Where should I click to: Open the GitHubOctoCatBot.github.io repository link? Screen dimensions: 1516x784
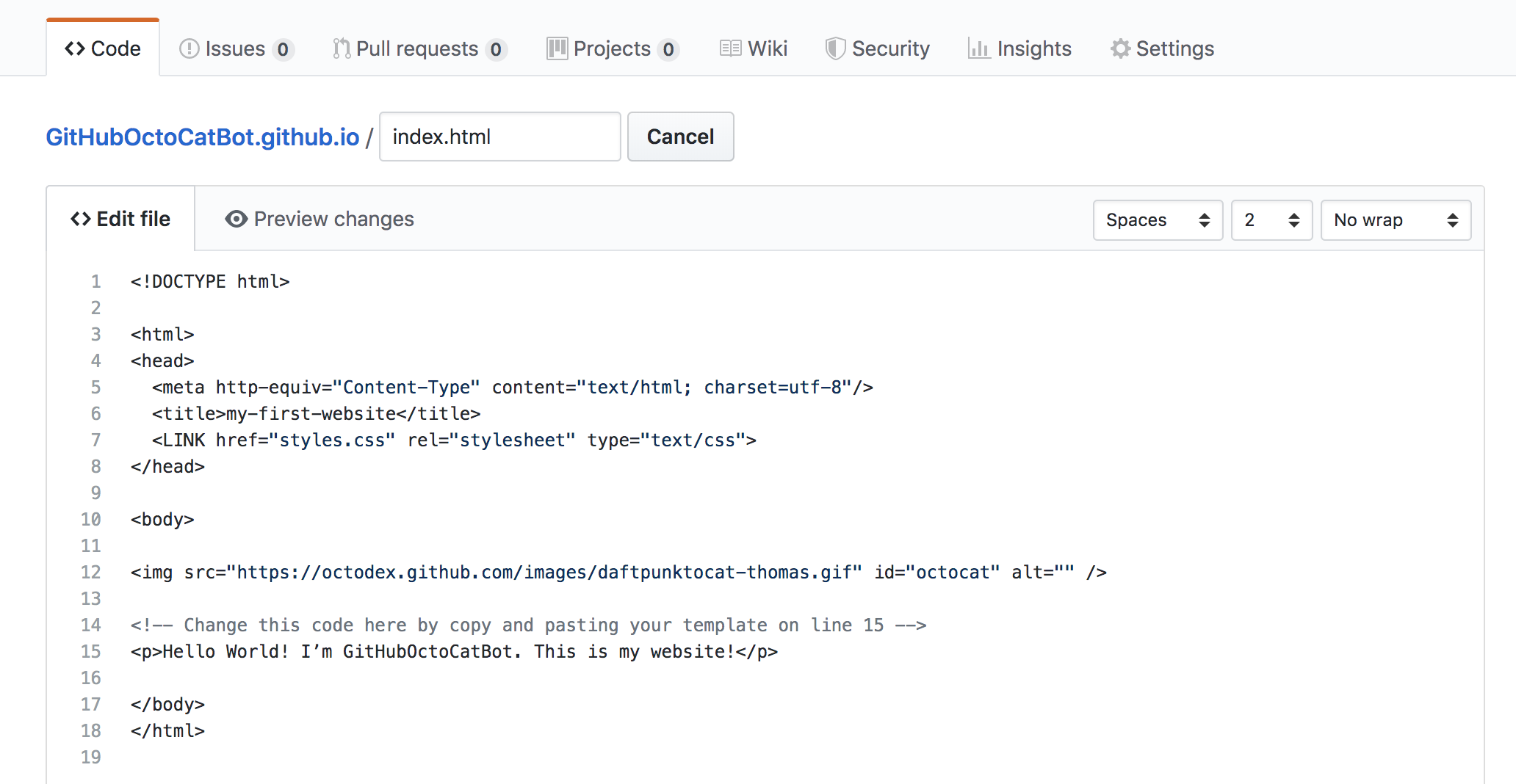click(203, 137)
